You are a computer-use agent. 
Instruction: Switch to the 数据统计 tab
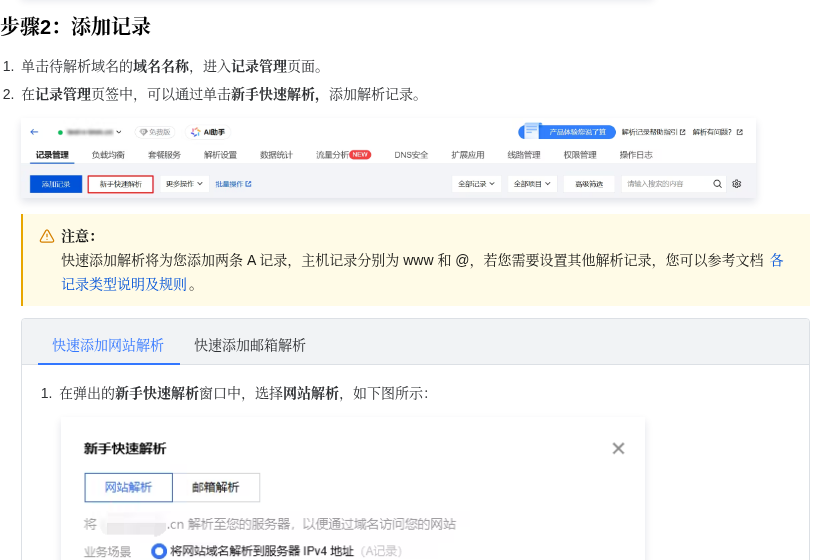(x=276, y=155)
